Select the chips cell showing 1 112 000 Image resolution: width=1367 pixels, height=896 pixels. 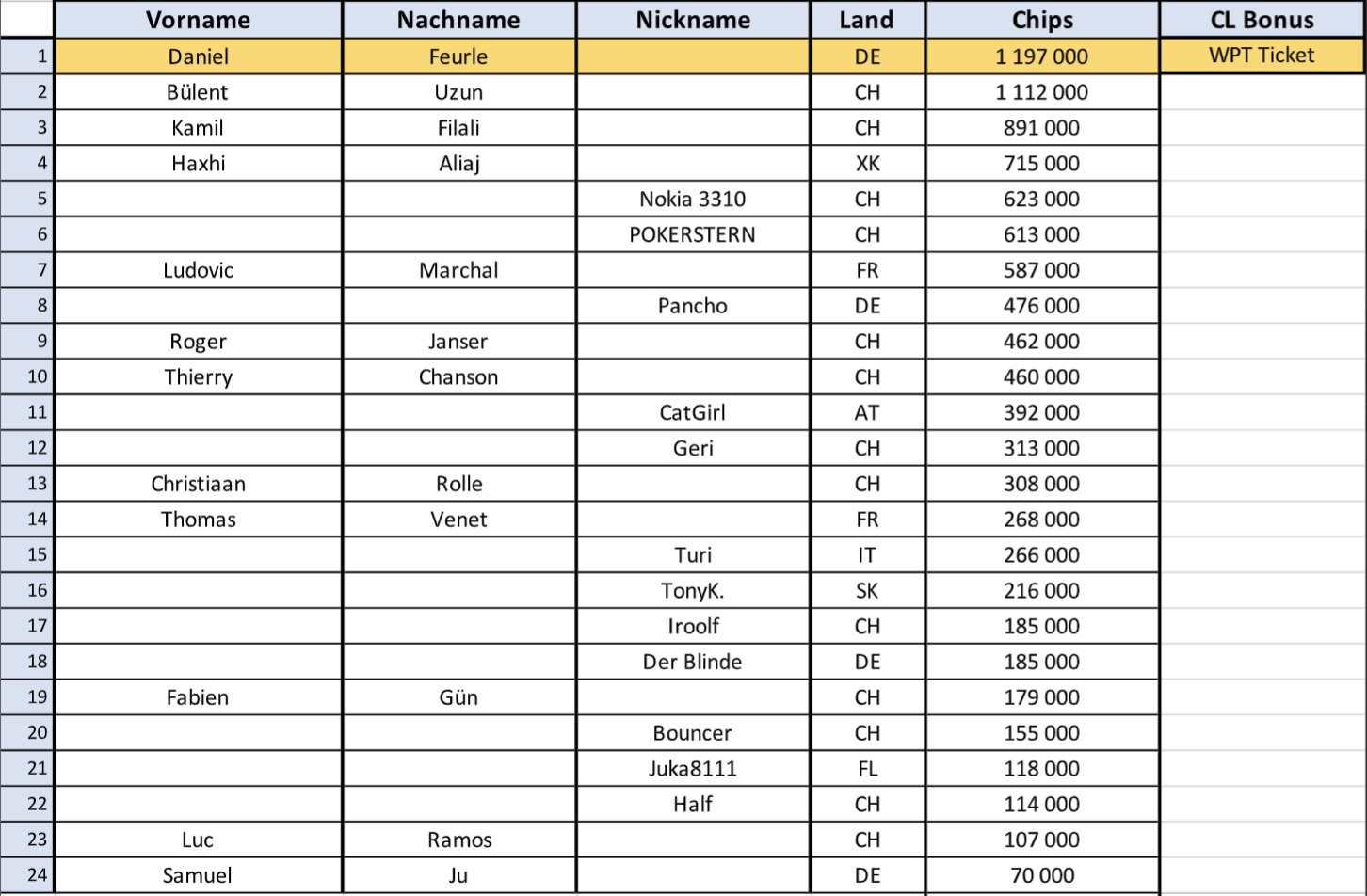[1042, 92]
